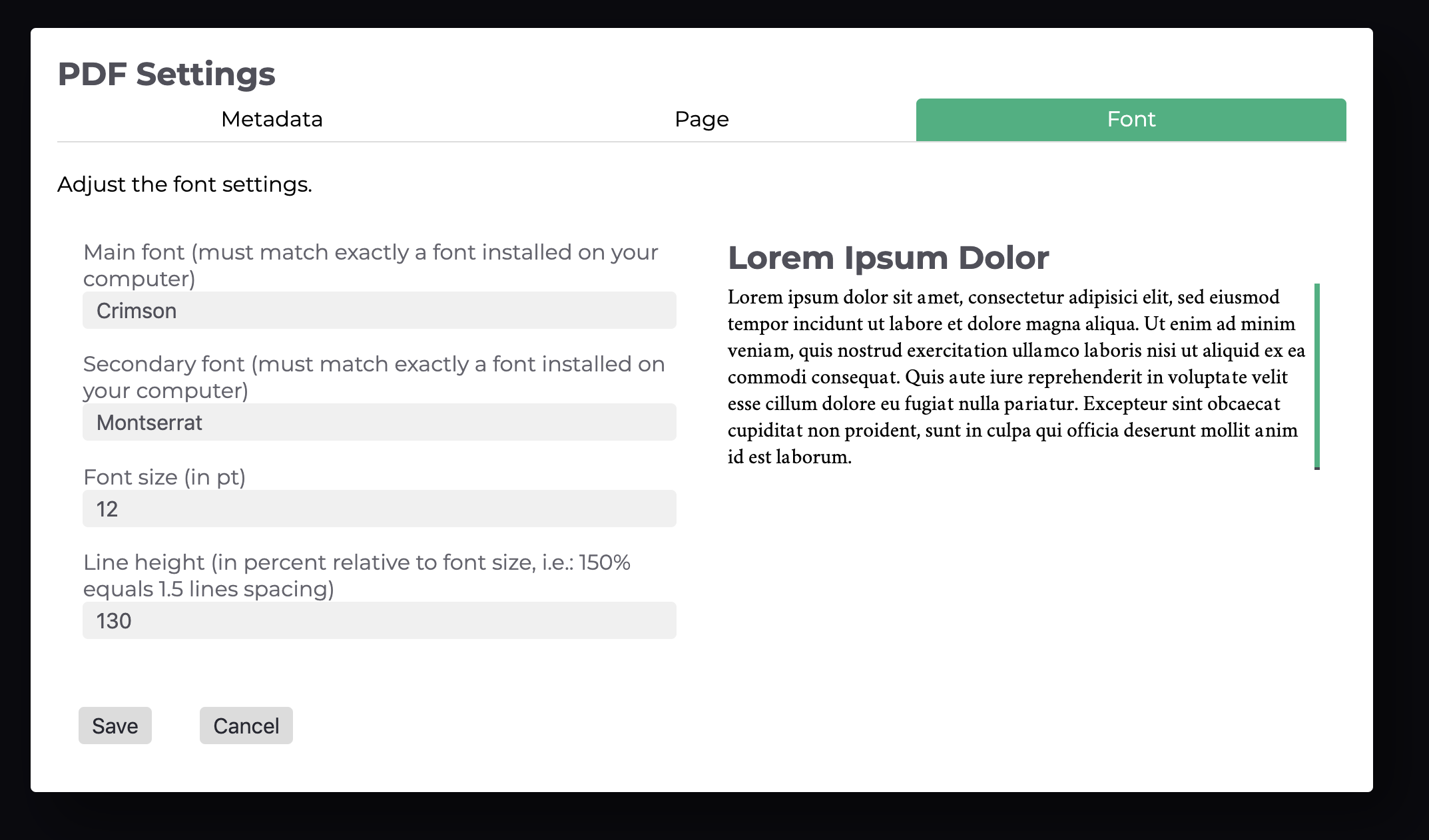Click the dark backdrop outside the dialog
The width and height of the screenshot is (1429, 840).
coord(714,817)
